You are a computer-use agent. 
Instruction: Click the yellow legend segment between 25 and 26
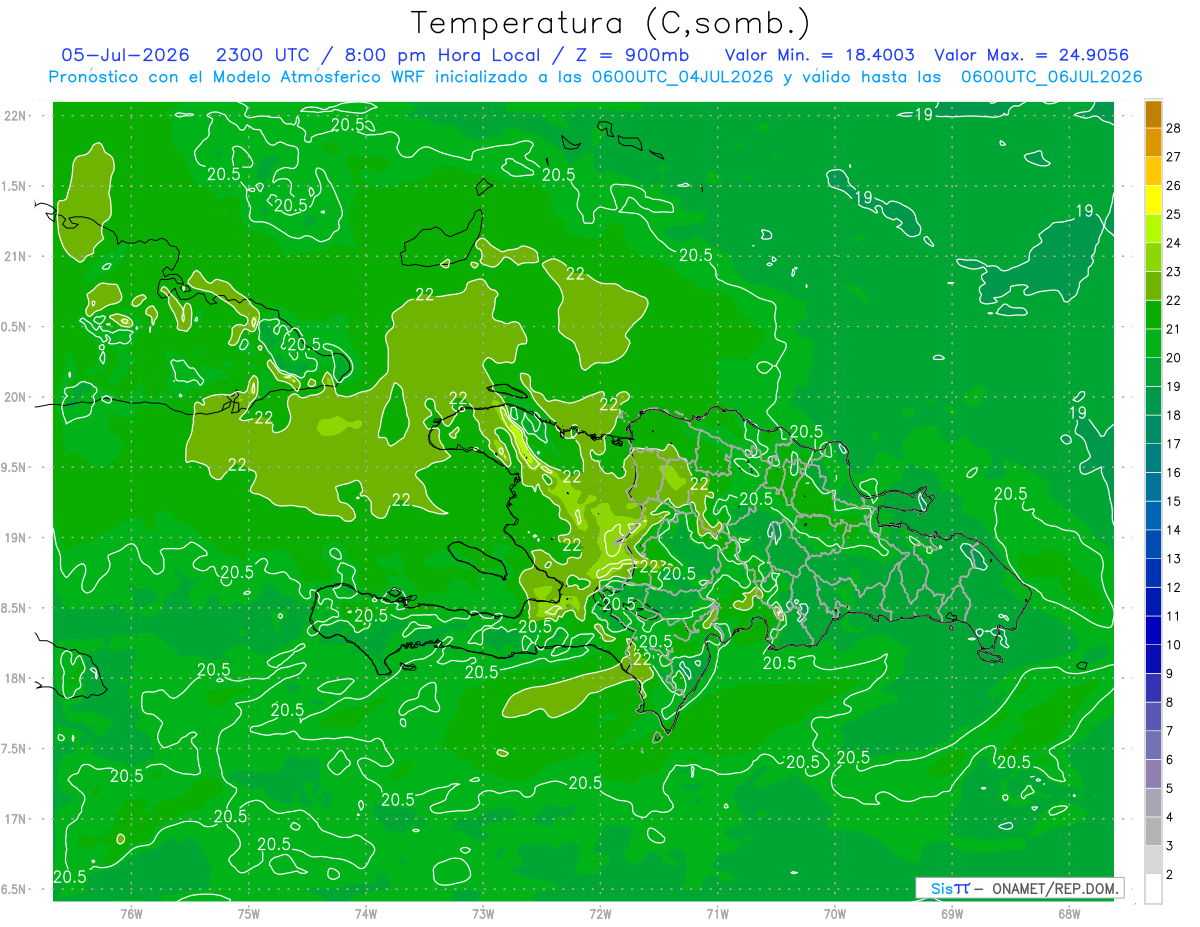pyautogui.click(x=1153, y=200)
